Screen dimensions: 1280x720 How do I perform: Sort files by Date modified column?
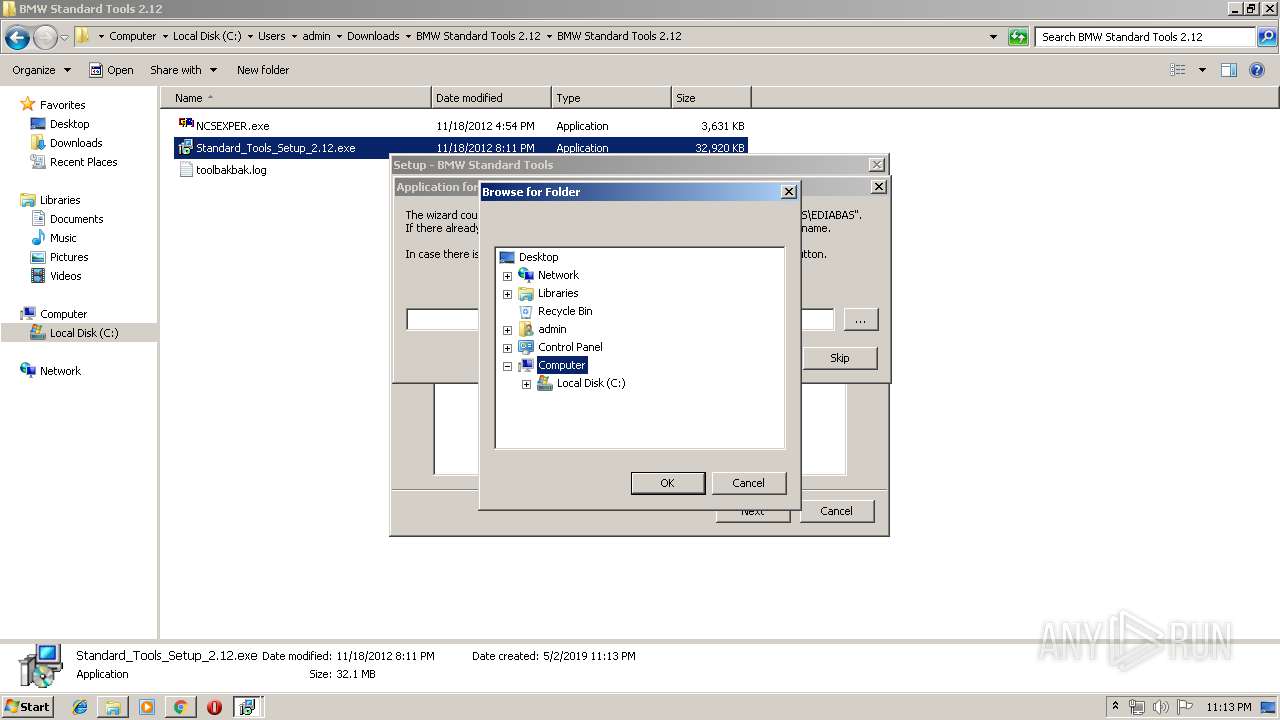(x=491, y=98)
